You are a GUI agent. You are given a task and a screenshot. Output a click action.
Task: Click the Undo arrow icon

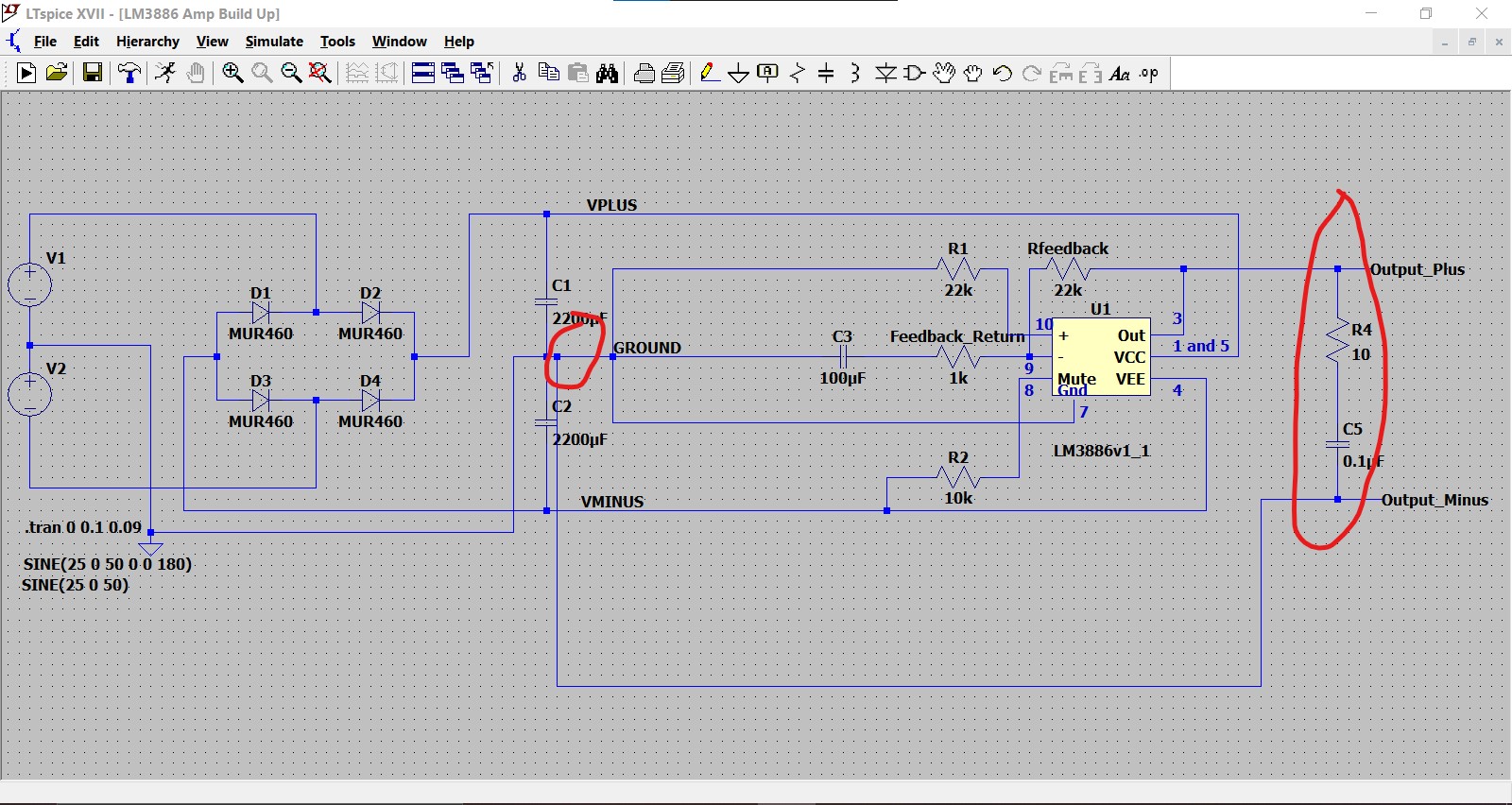(1003, 73)
